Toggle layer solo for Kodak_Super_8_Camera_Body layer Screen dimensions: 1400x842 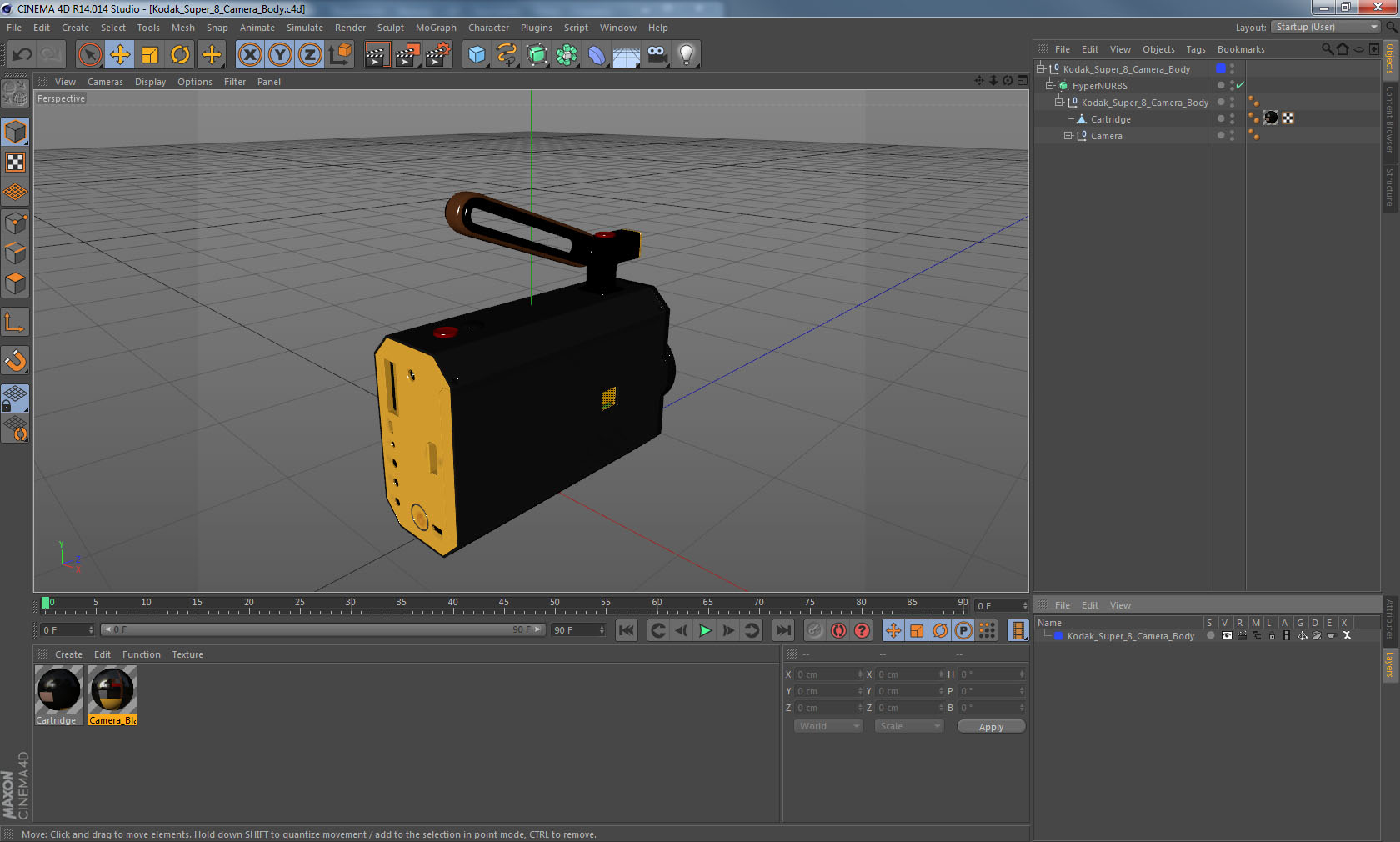pos(1210,635)
